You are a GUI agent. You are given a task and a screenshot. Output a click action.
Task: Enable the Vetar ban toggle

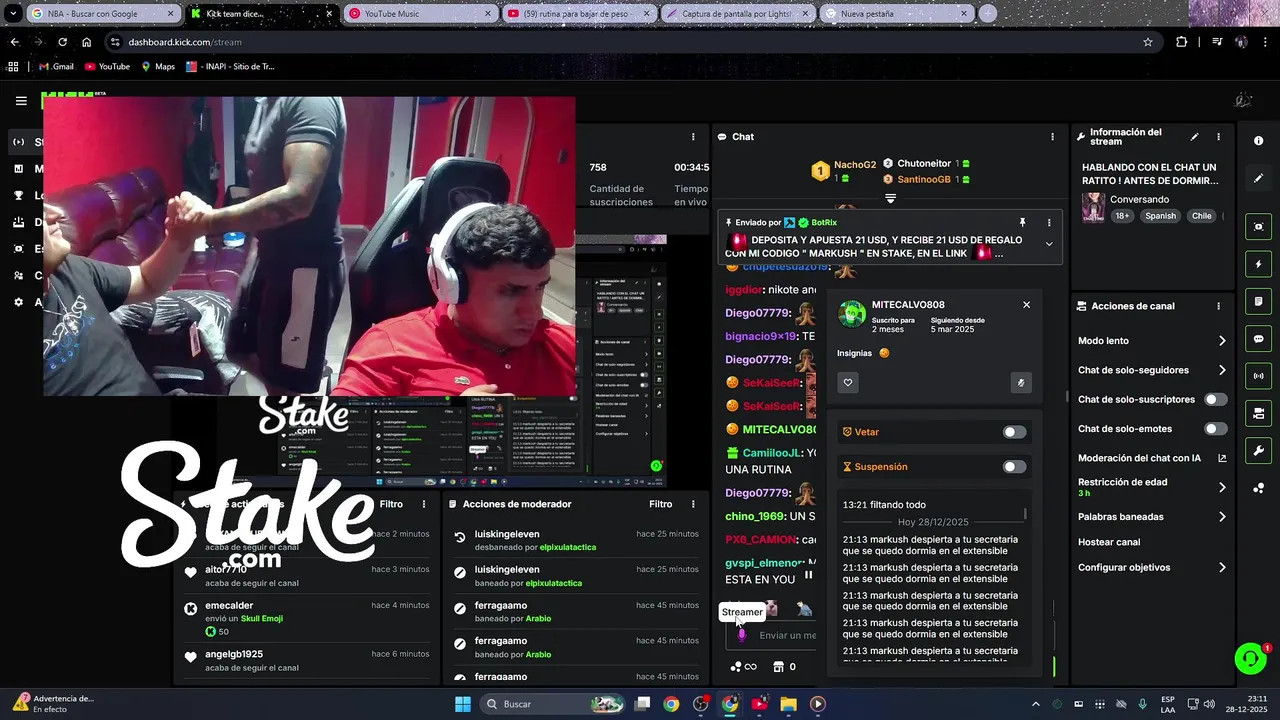1014,432
